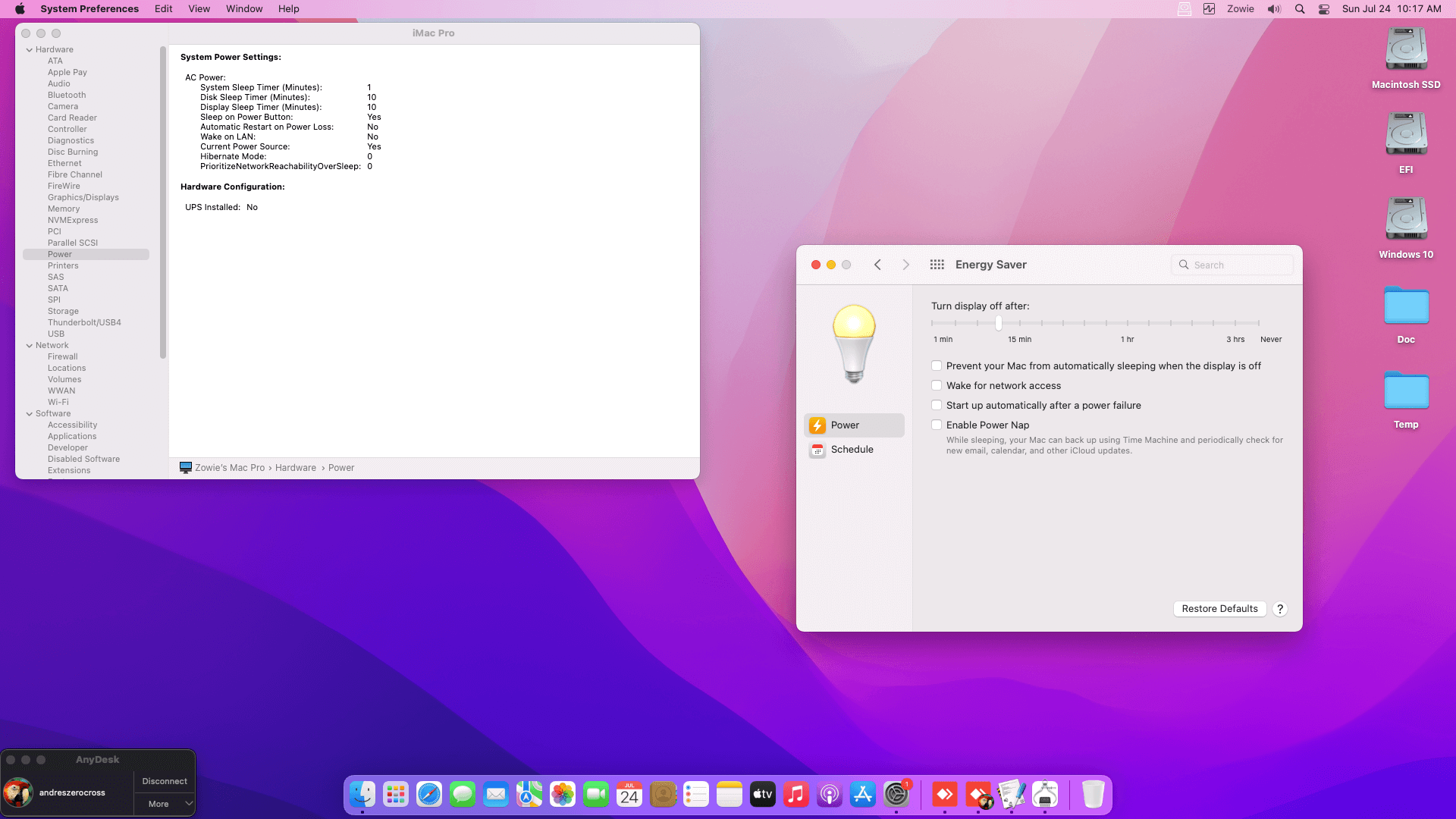Viewport: 1456px width, 819px height.
Task: Show all preferences grid in Energy Saver
Action: tap(937, 265)
